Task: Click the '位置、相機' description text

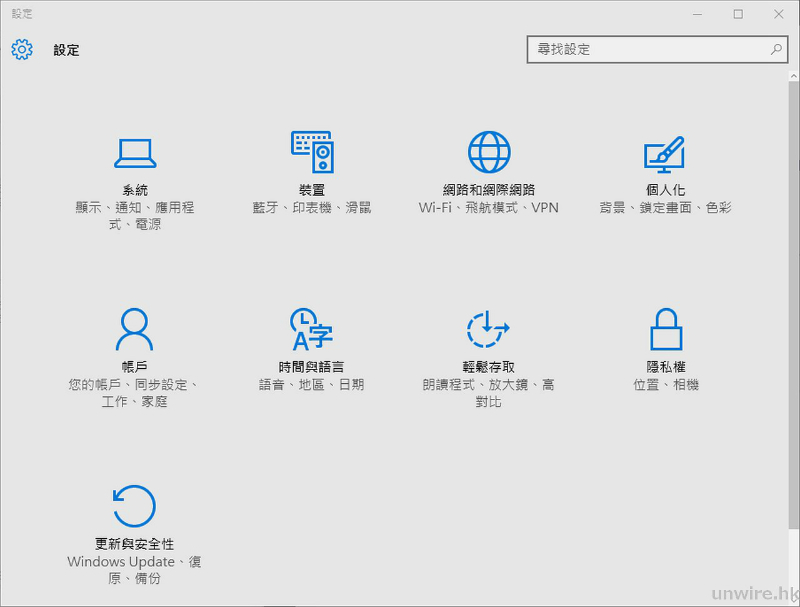Action: click(x=666, y=385)
